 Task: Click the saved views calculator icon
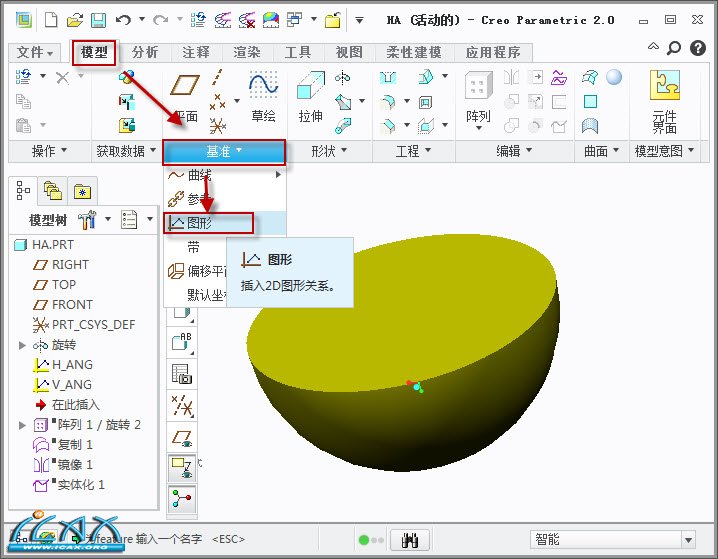point(182,374)
